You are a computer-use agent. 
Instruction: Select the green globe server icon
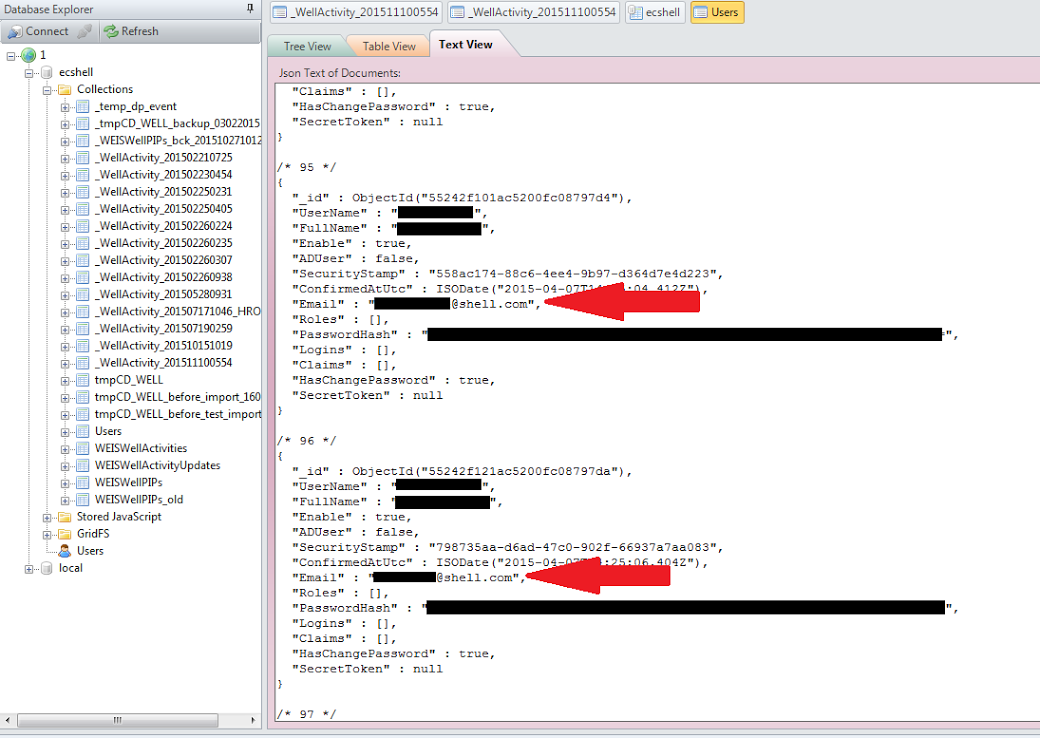(x=28, y=55)
